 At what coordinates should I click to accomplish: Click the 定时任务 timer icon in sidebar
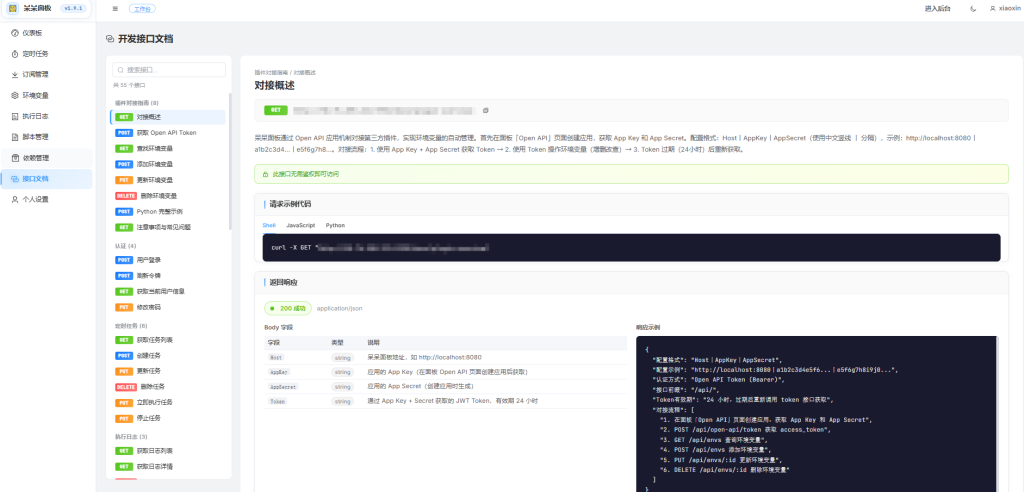coord(14,53)
